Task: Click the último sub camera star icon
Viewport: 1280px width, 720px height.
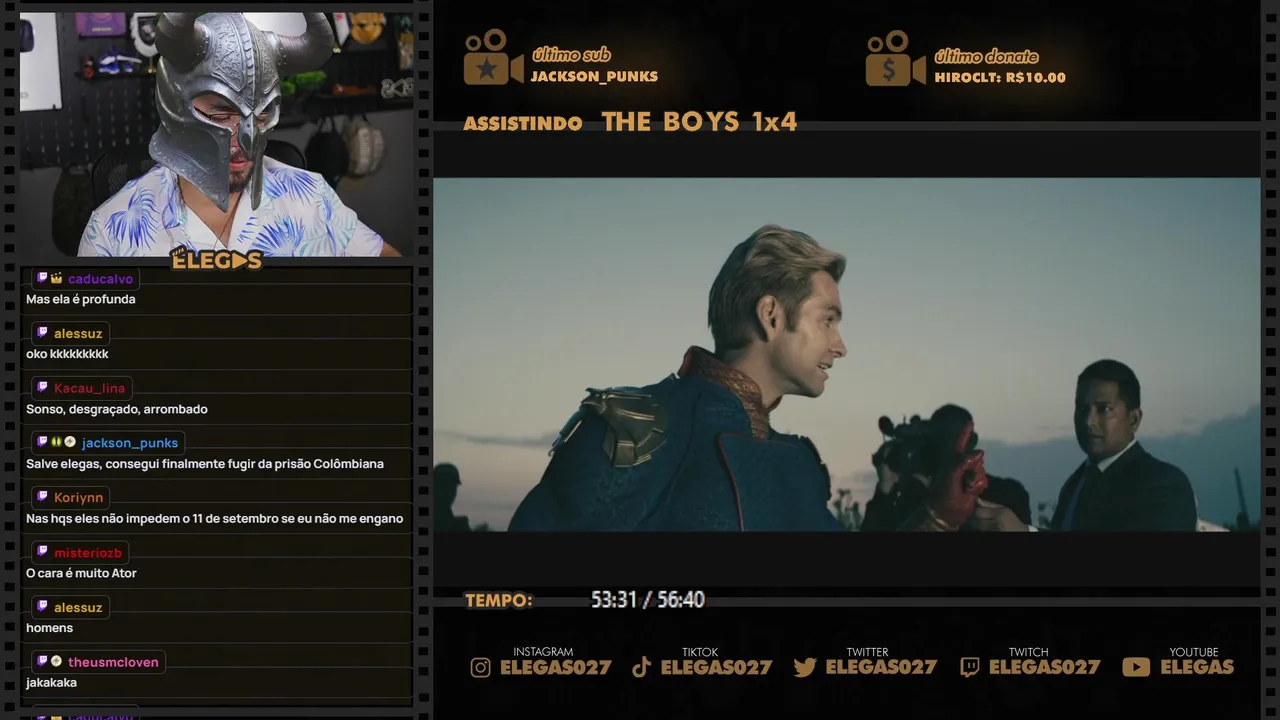Action: coord(493,57)
